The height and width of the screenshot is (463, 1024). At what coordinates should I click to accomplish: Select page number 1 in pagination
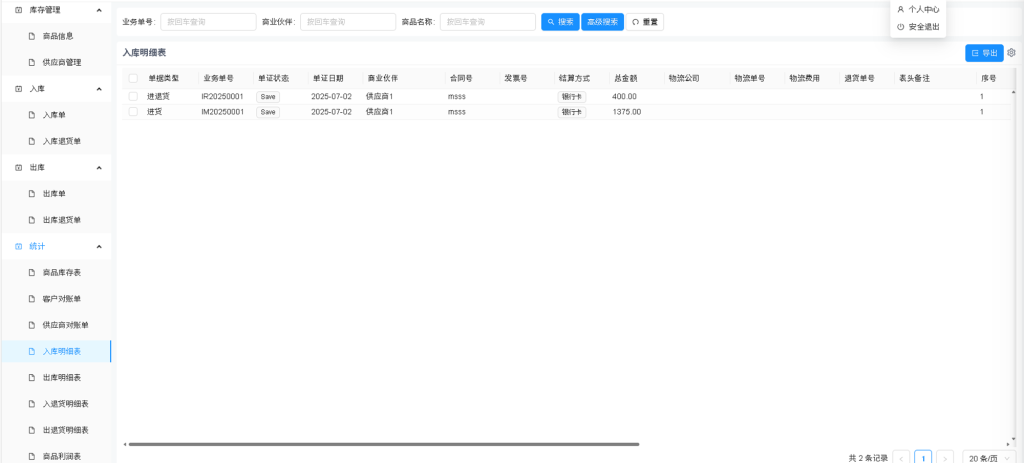click(x=923, y=458)
